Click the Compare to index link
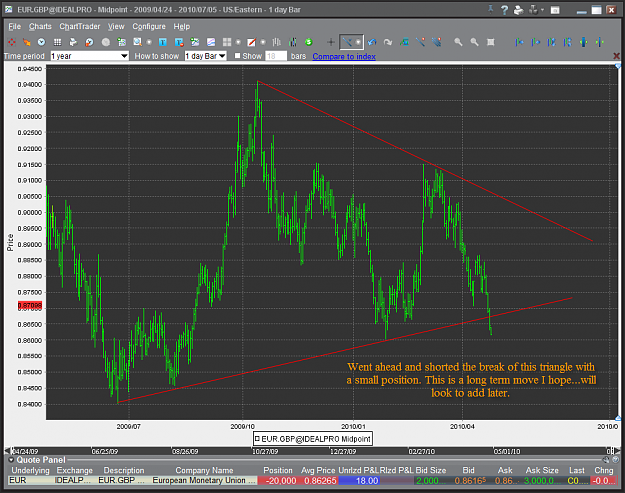The width and height of the screenshot is (625, 493). click(x=344, y=56)
